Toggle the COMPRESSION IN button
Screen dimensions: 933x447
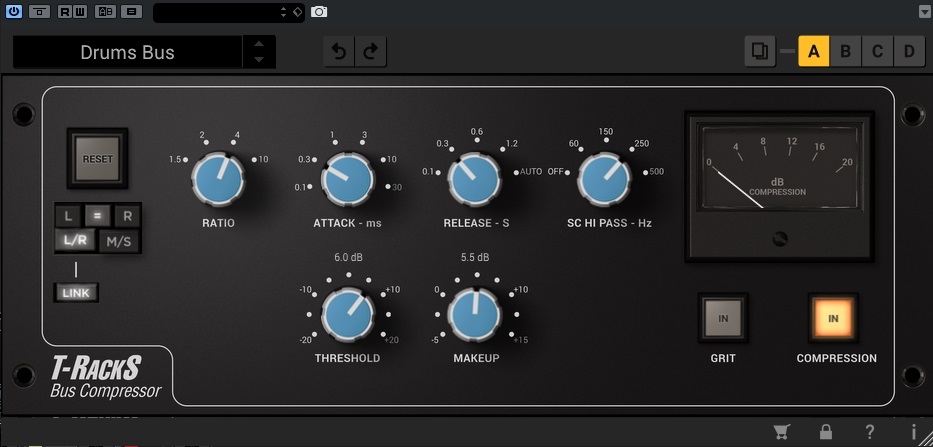click(833, 318)
